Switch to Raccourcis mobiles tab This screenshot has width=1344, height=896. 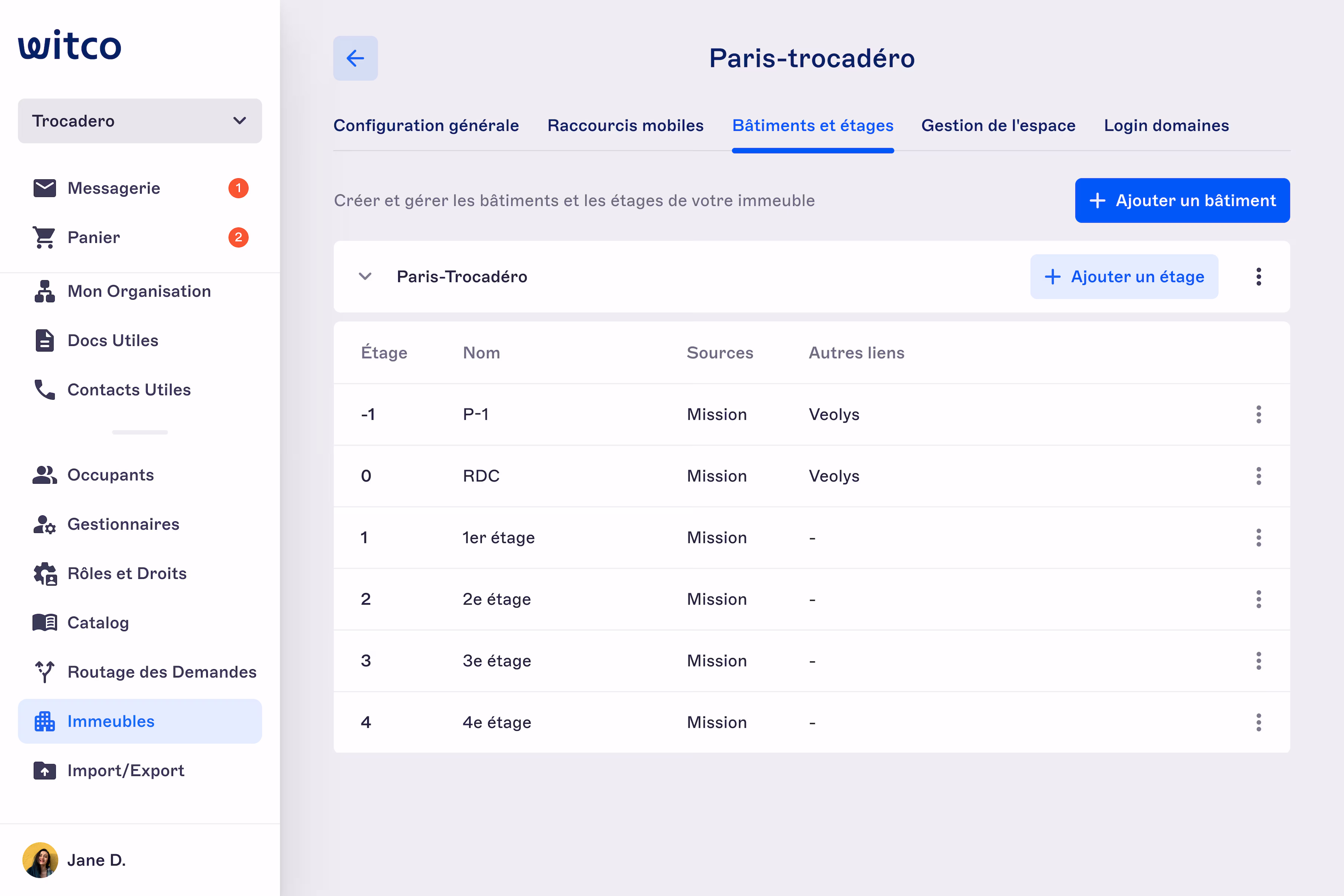pyautogui.click(x=626, y=126)
